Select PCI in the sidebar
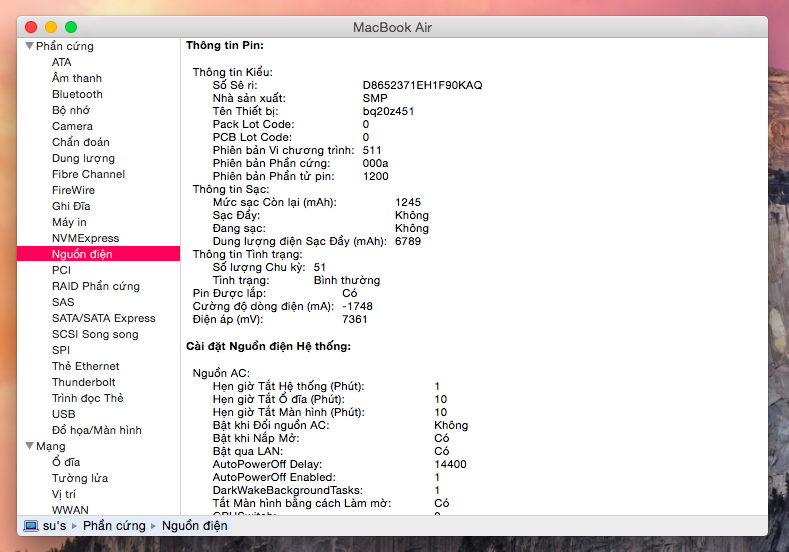This screenshot has width=789, height=552. click(61, 270)
